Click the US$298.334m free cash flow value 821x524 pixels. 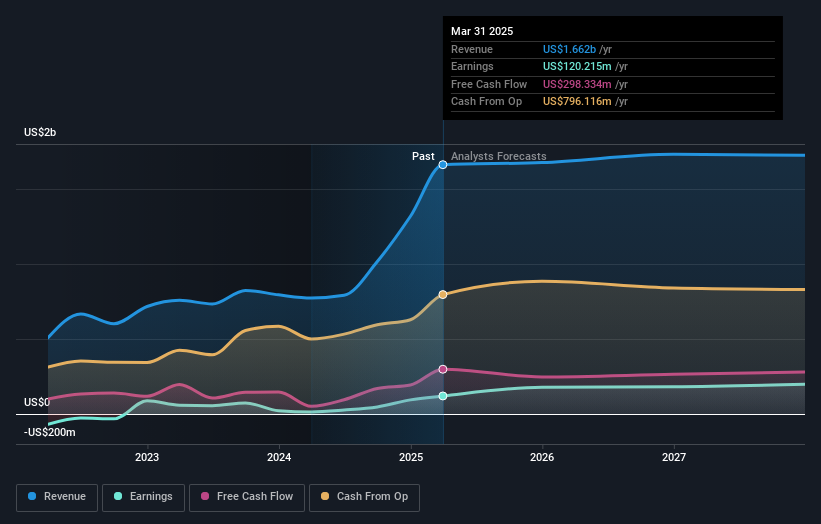pos(577,84)
